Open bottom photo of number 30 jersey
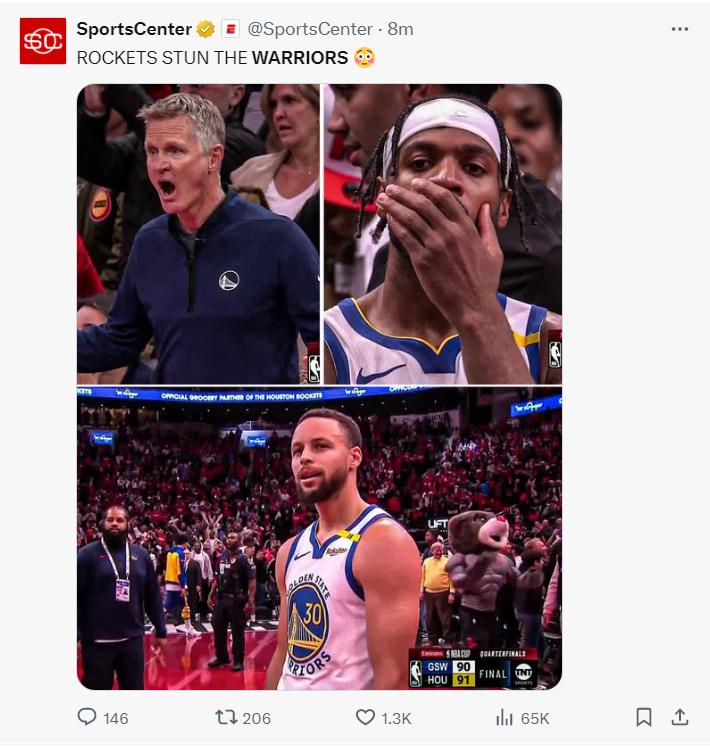Viewport: 710px width, 747px height. (319, 539)
